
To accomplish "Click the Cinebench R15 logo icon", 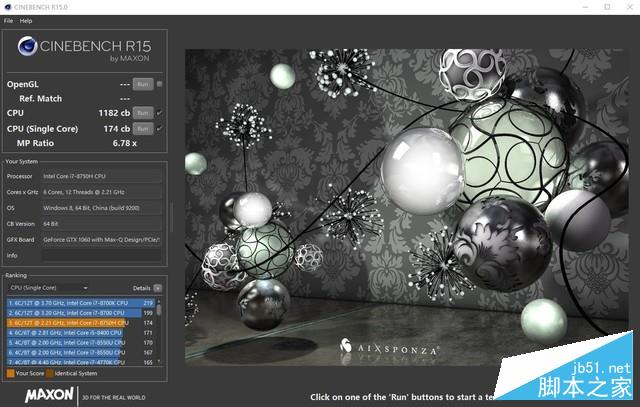I will click(28, 46).
